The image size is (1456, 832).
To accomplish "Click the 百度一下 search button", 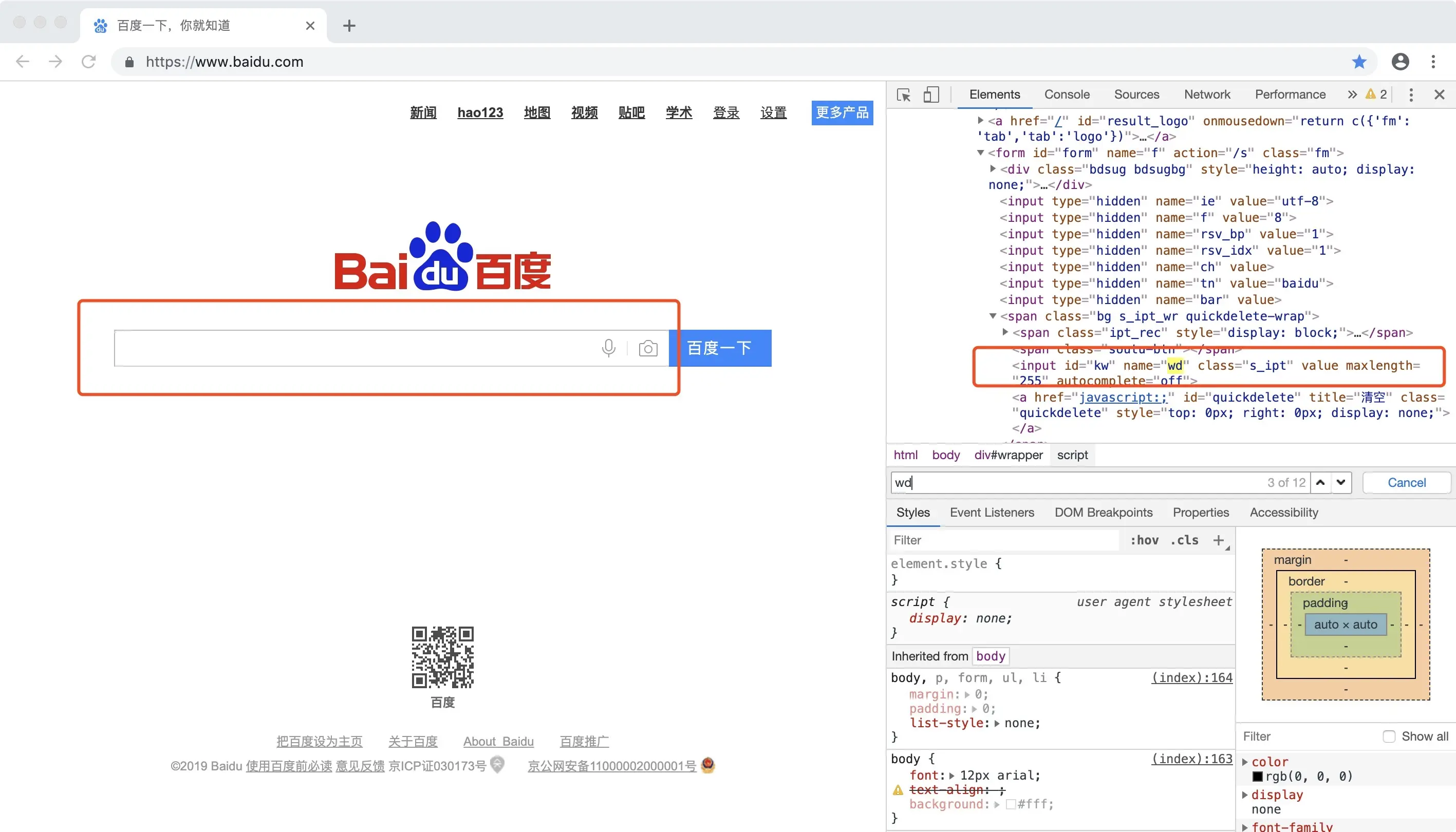I will [x=719, y=348].
